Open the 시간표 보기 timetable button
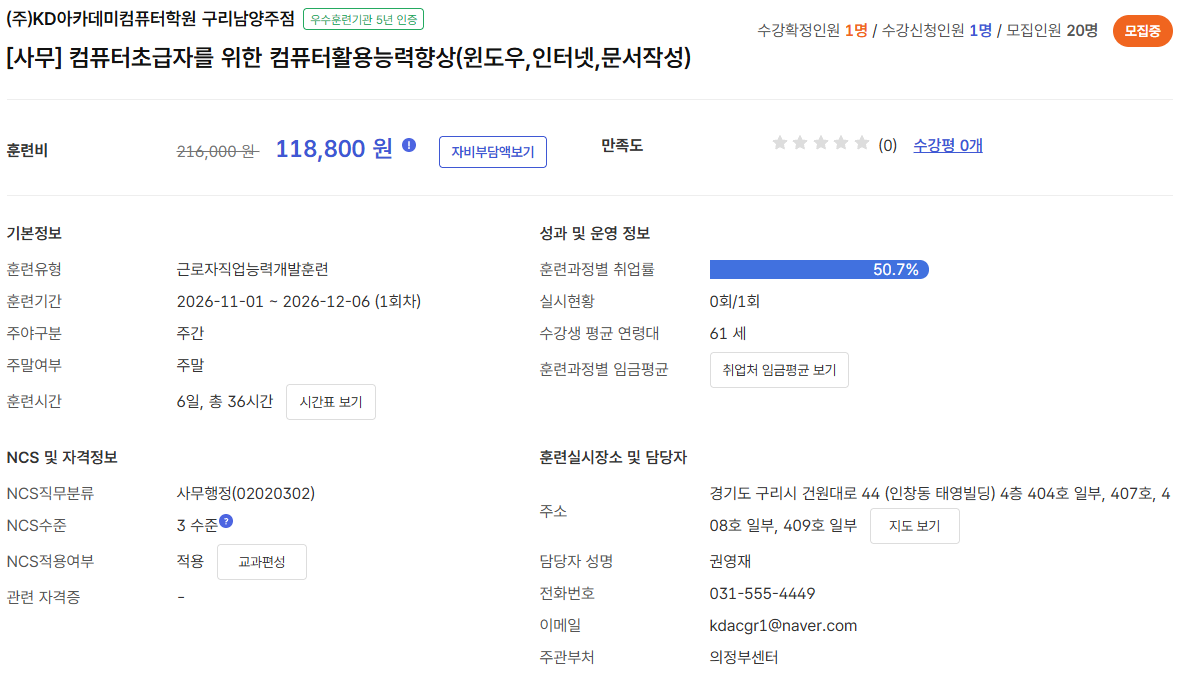 [x=331, y=402]
